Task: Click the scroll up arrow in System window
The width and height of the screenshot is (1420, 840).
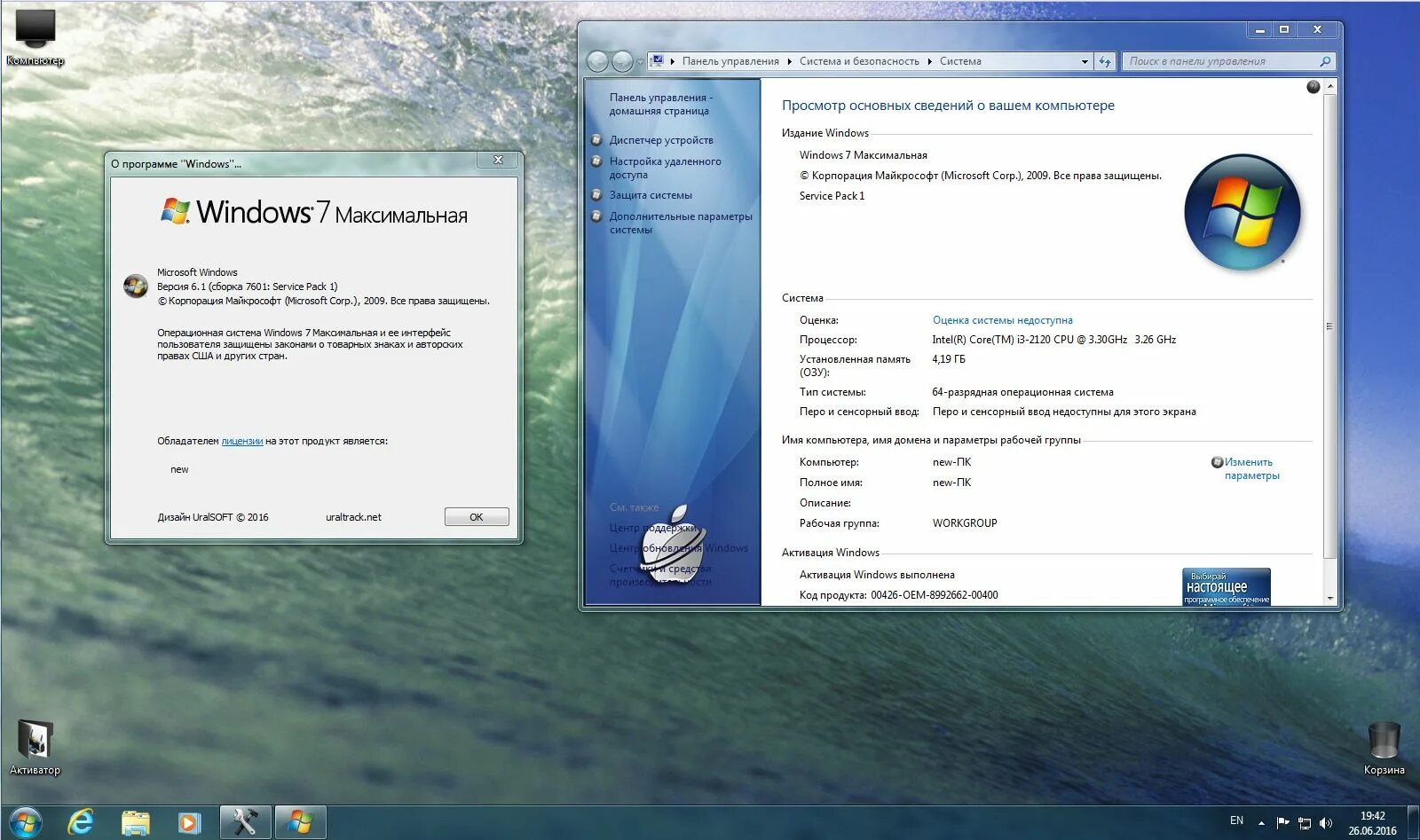Action: (1329, 86)
